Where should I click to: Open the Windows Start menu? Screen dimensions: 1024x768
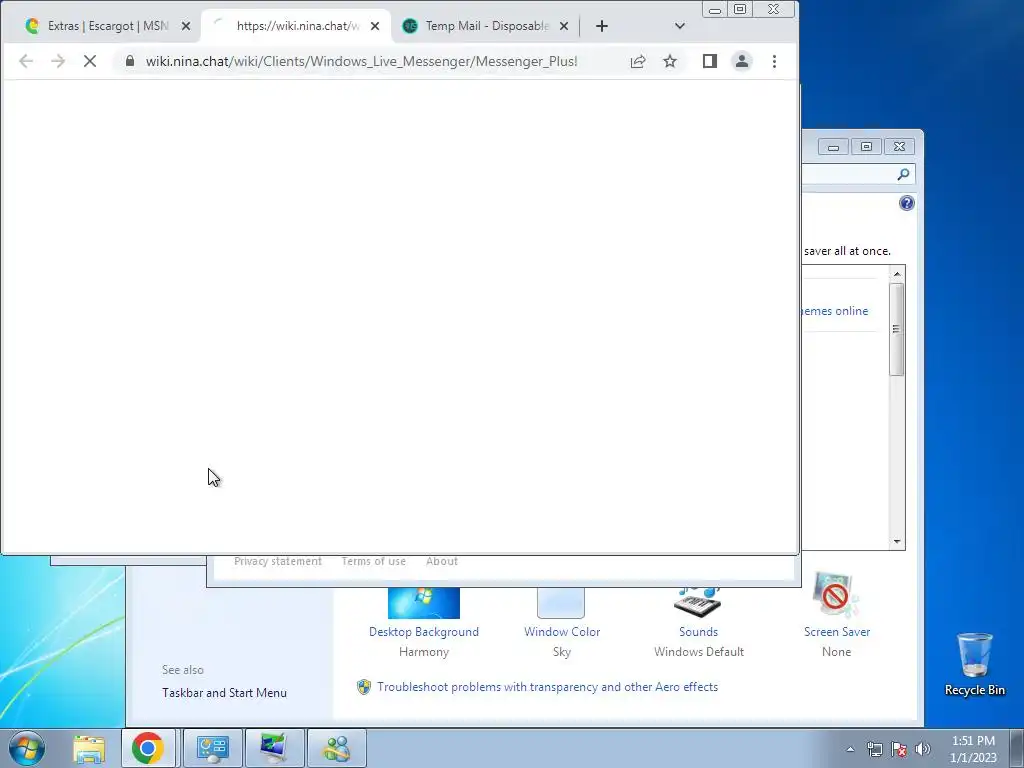pyautogui.click(x=26, y=748)
